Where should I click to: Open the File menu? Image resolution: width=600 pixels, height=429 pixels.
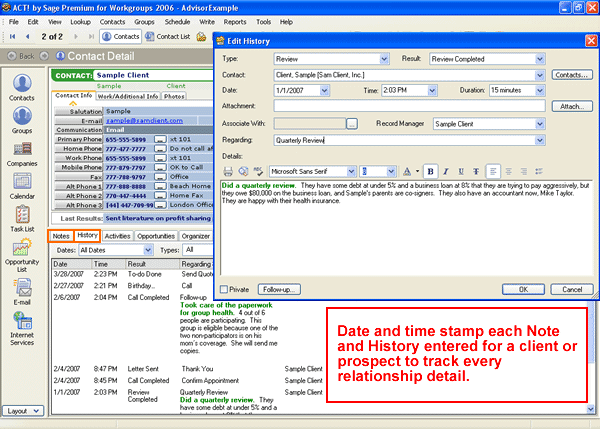pos(13,22)
